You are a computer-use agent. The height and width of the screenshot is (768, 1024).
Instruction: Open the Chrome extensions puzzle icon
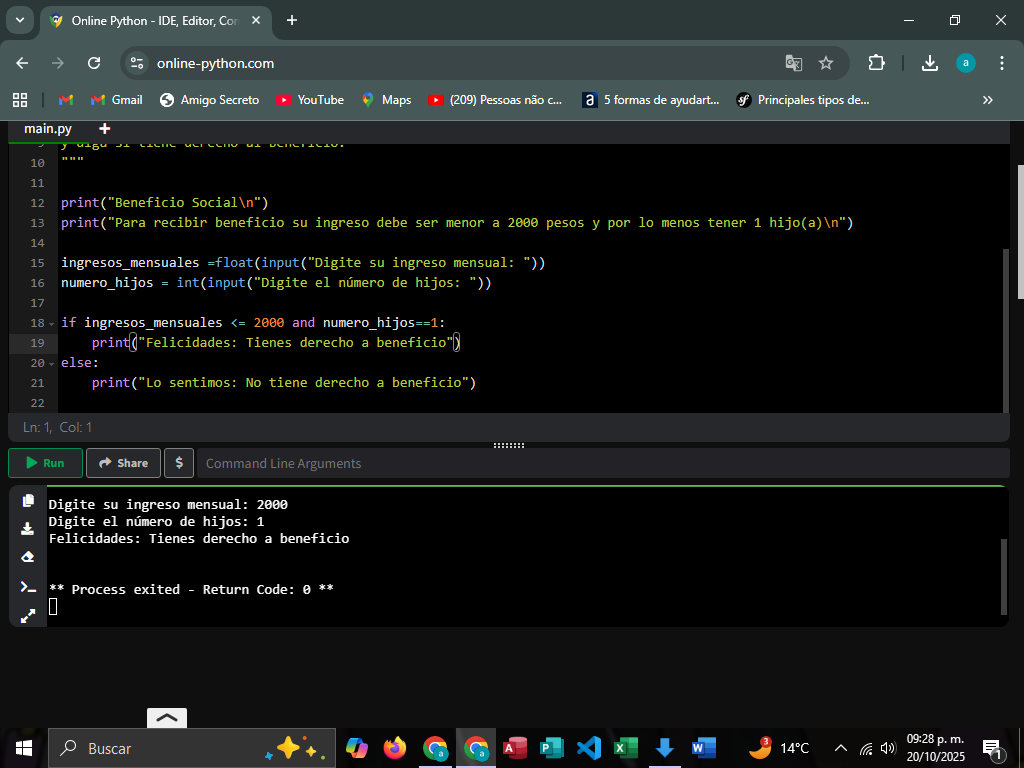(x=876, y=63)
